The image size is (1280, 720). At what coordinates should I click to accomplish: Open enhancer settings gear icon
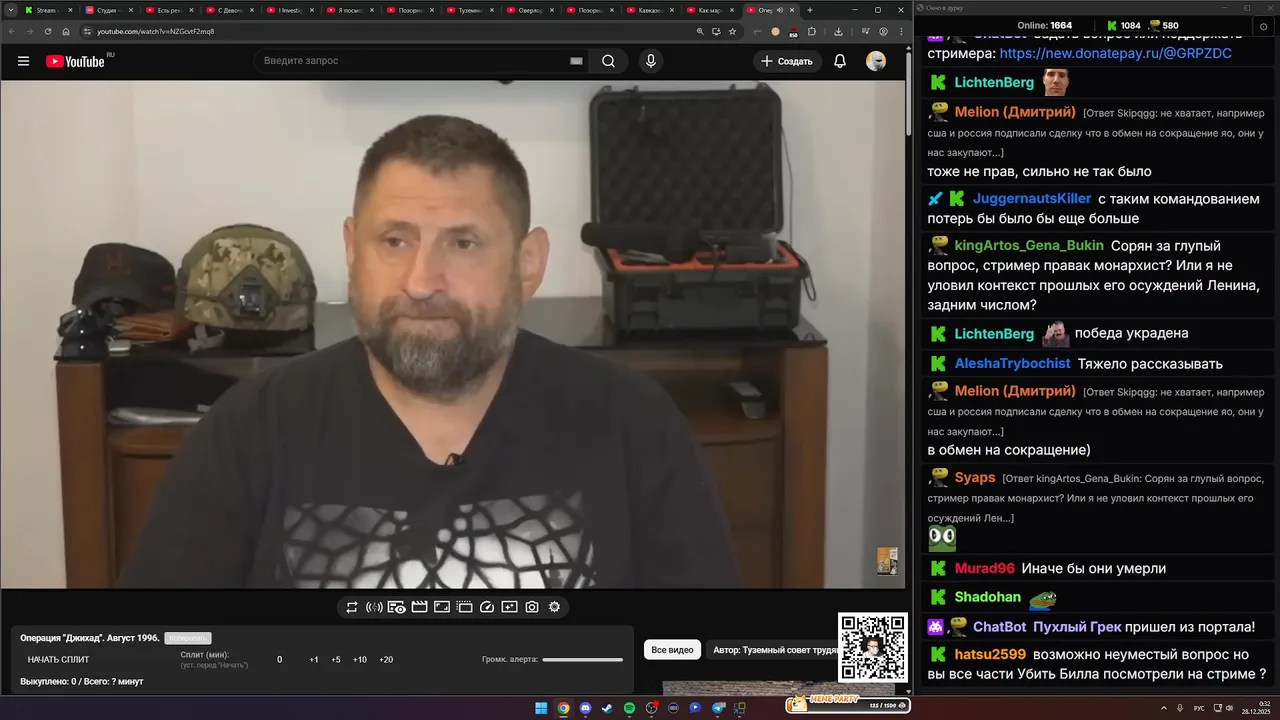pyautogui.click(x=554, y=607)
